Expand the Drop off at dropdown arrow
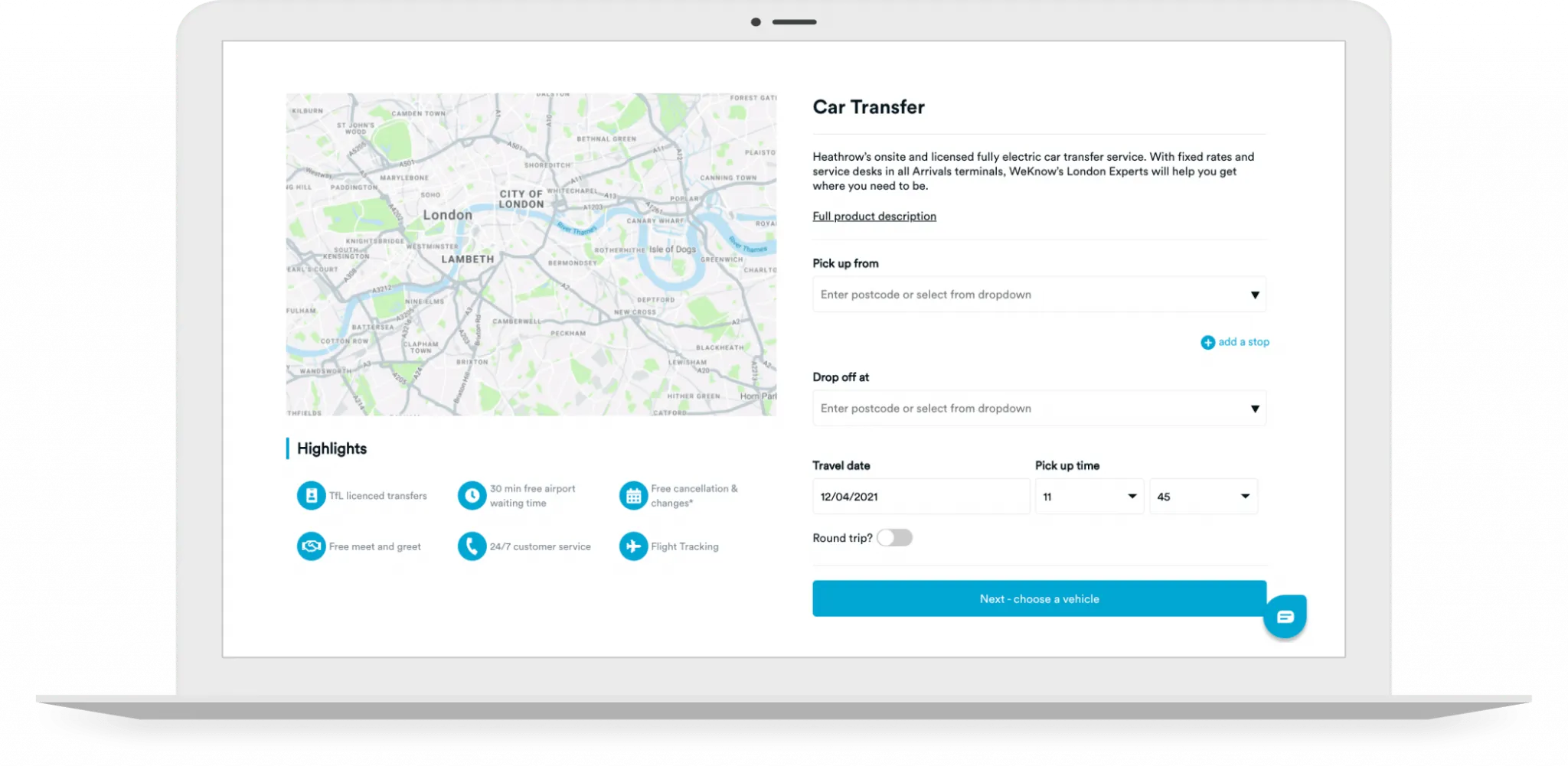Image resolution: width=1568 pixels, height=766 pixels. pyautogui.click(x=1254, y=409)
